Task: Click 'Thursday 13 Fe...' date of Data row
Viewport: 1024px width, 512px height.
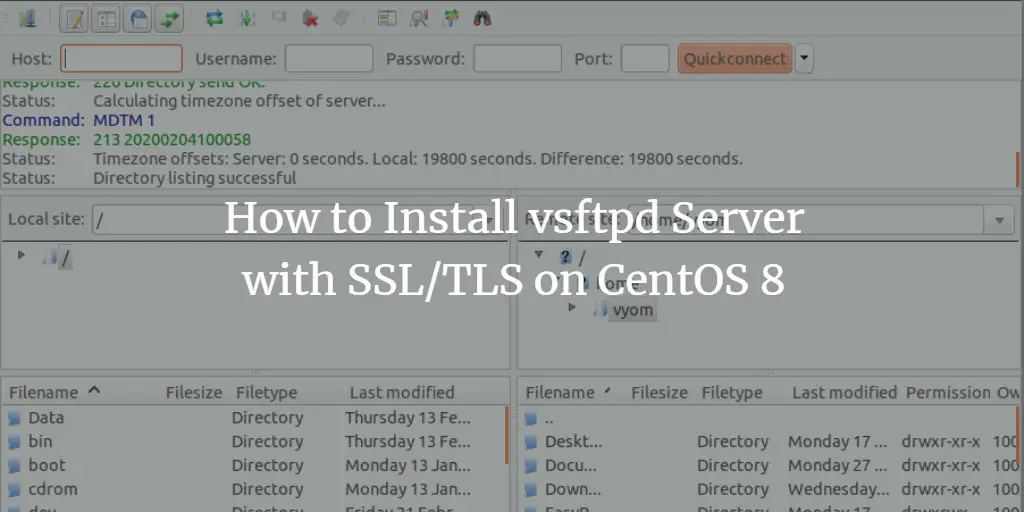Action: (x=408, y=417)
